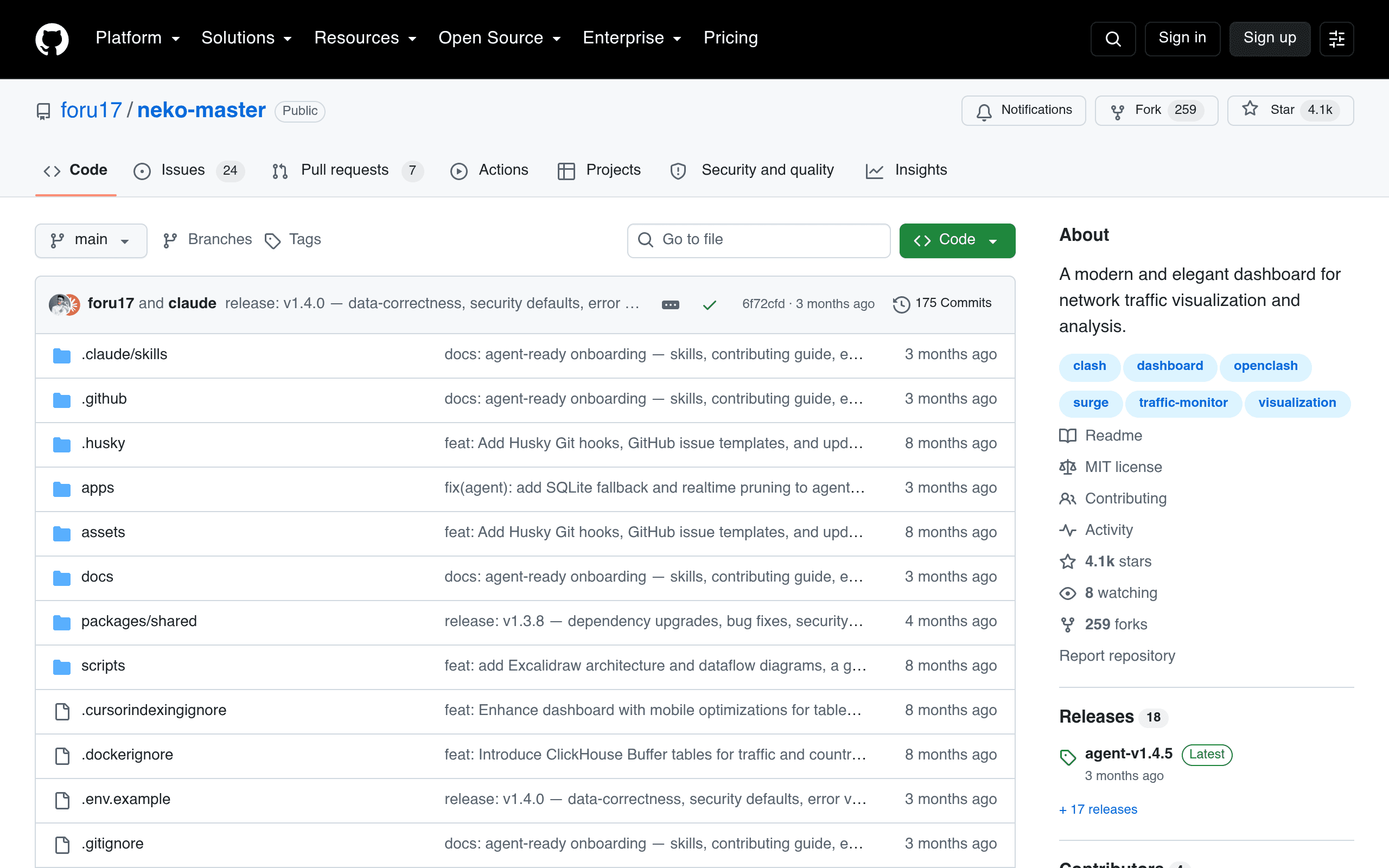Open the Projects tab

598,170
